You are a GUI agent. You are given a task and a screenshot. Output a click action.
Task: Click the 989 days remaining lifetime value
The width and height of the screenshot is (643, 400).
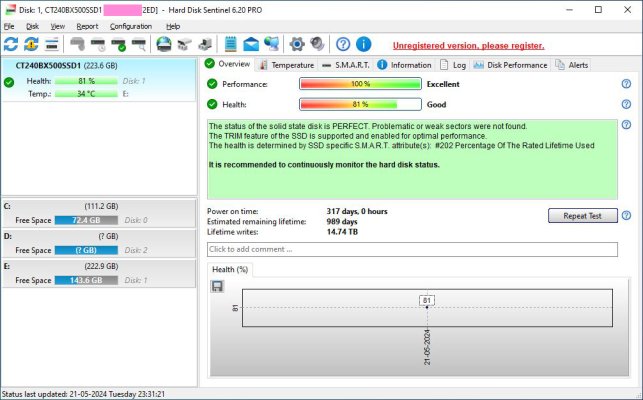342,222
